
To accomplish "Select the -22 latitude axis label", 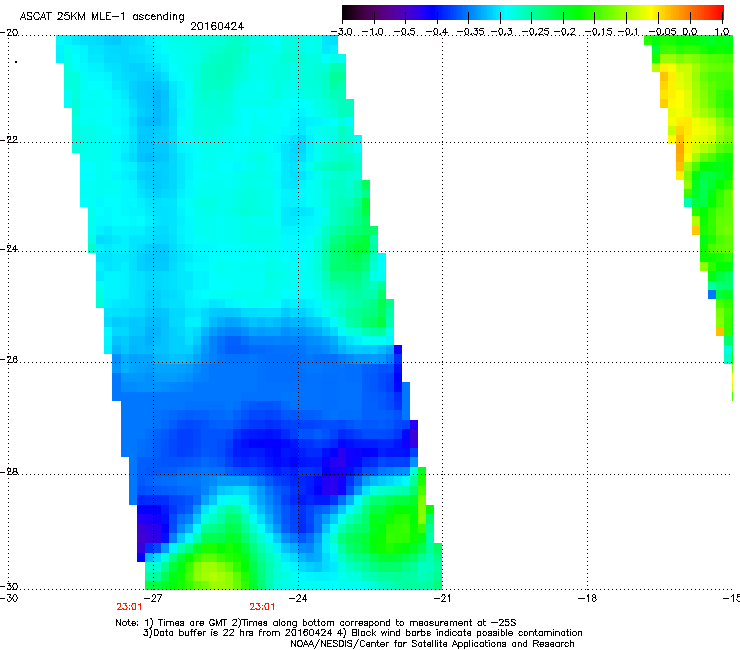I will pyautogui.click(x=9, y=140).
